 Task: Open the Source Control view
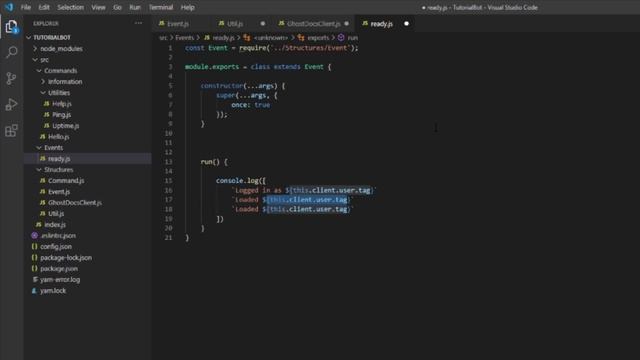tap(11, 78)
